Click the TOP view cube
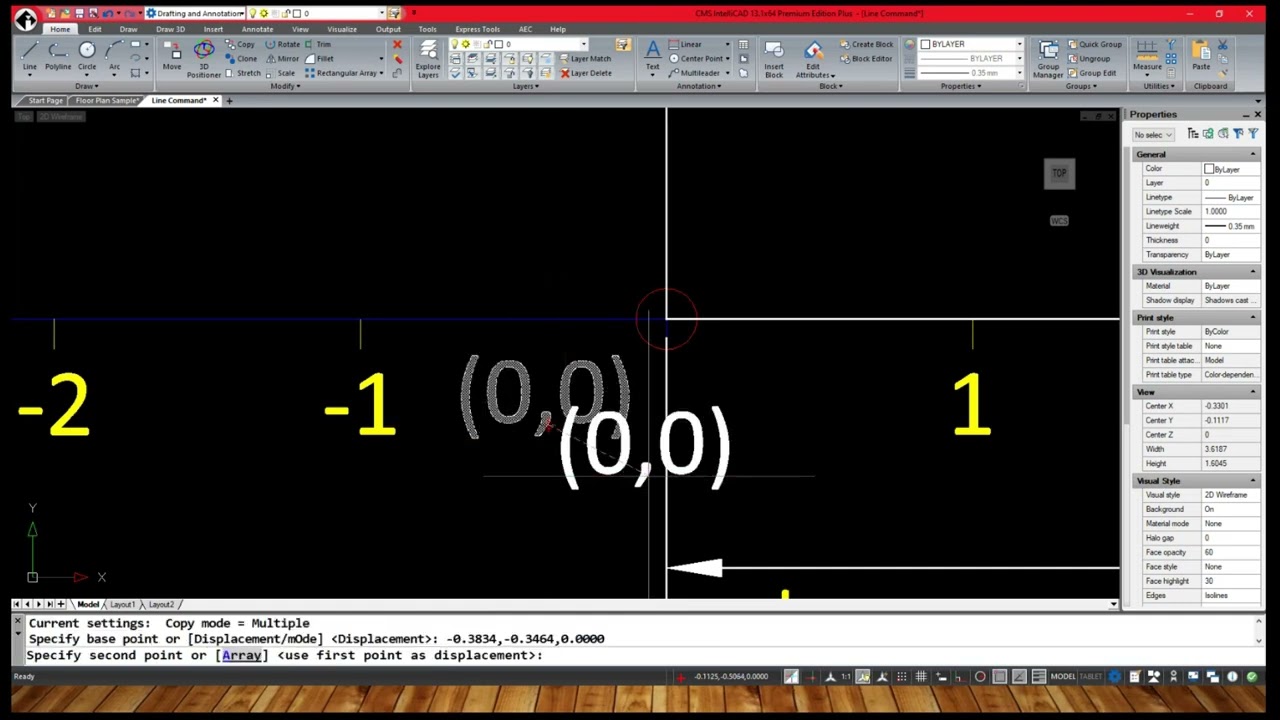The image size is (1280, 720). coord(1059,173)
